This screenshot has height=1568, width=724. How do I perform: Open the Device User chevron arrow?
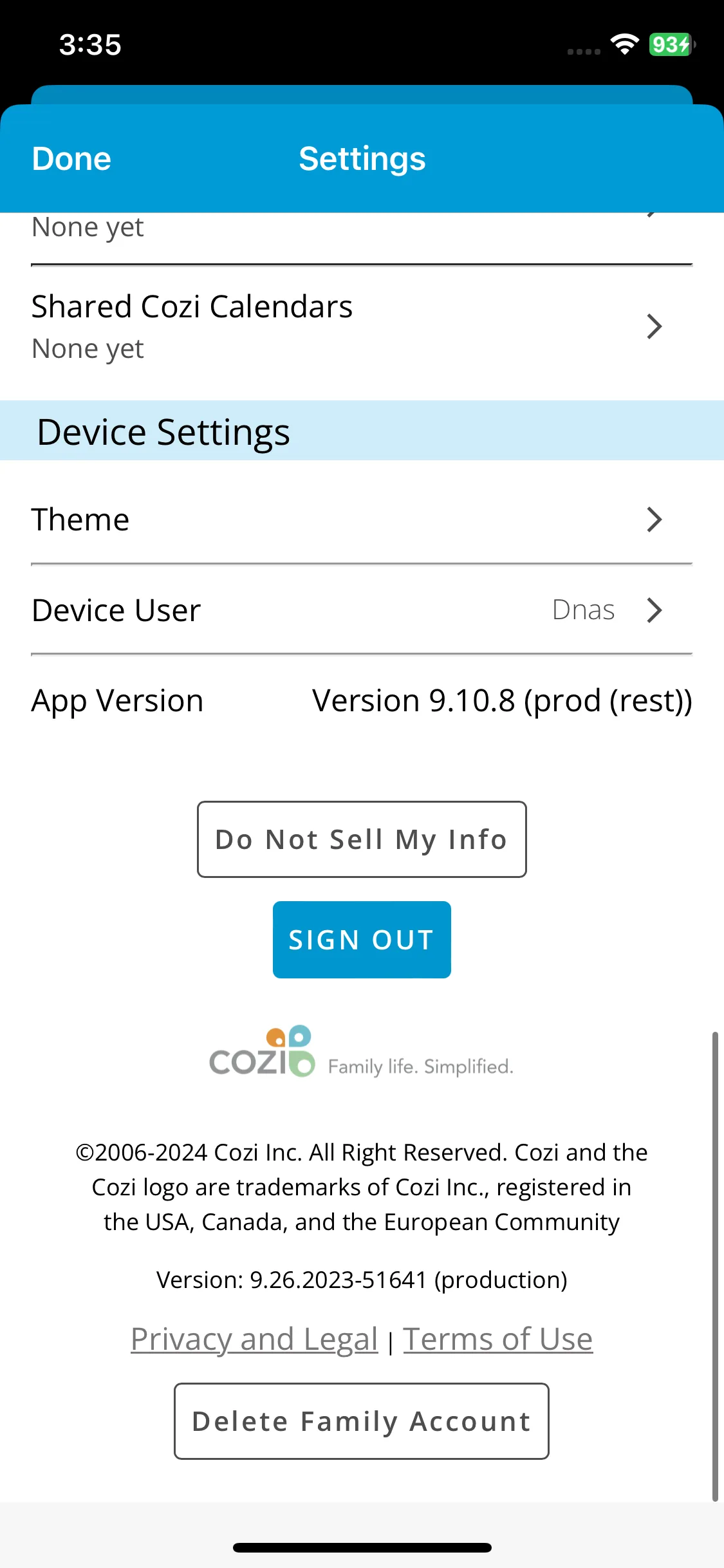click(x=654, y=610)
